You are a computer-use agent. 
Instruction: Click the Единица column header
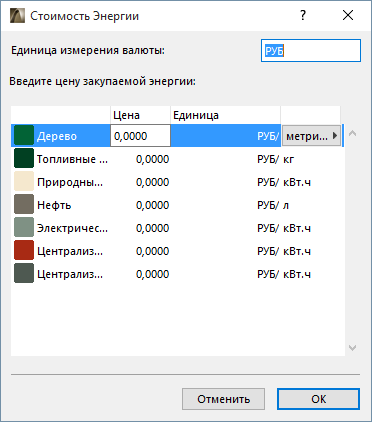[x=226, y=115]
